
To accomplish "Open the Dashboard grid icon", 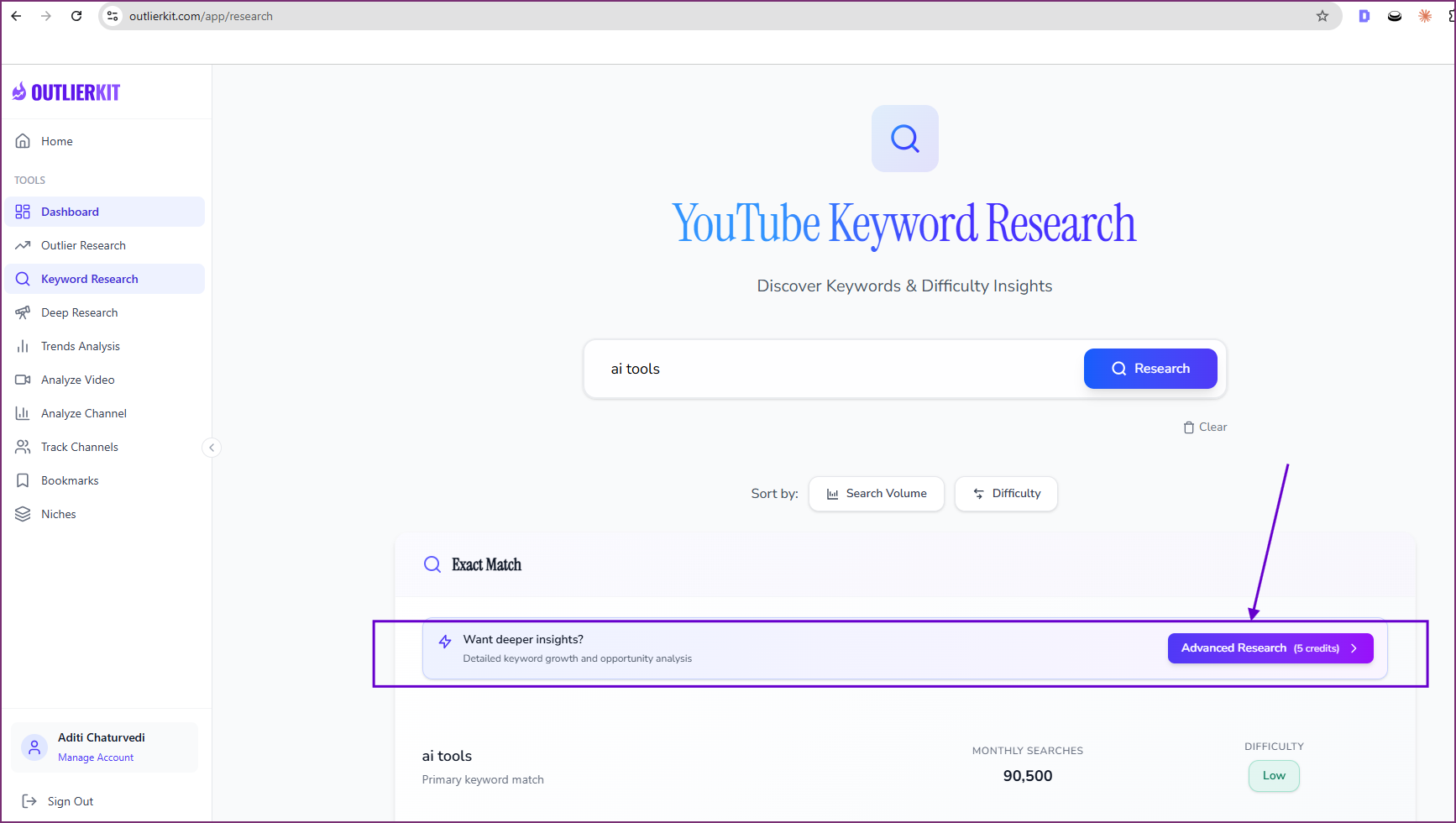I will tap(23, 211).
